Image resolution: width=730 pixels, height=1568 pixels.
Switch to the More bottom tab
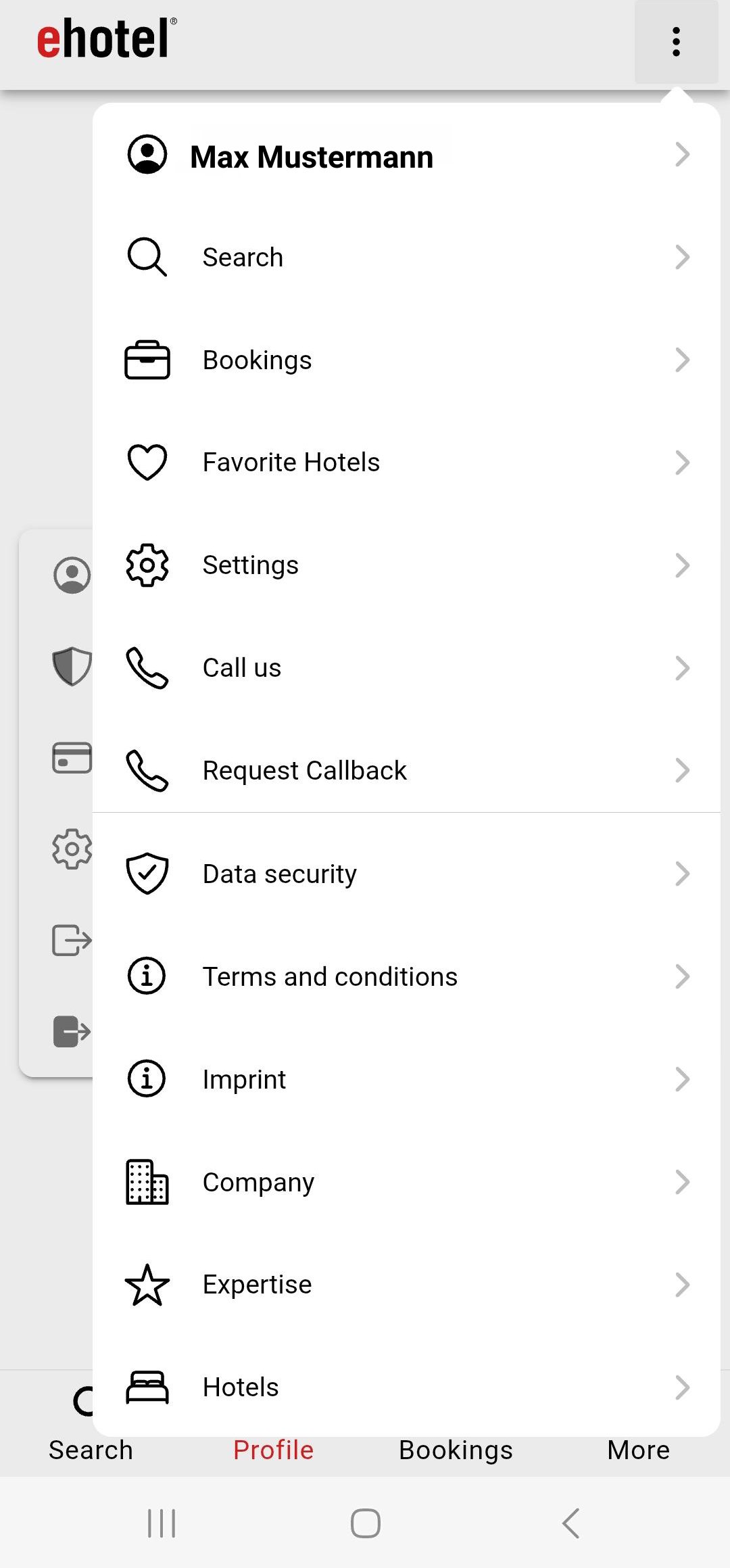coord(638,1450)
